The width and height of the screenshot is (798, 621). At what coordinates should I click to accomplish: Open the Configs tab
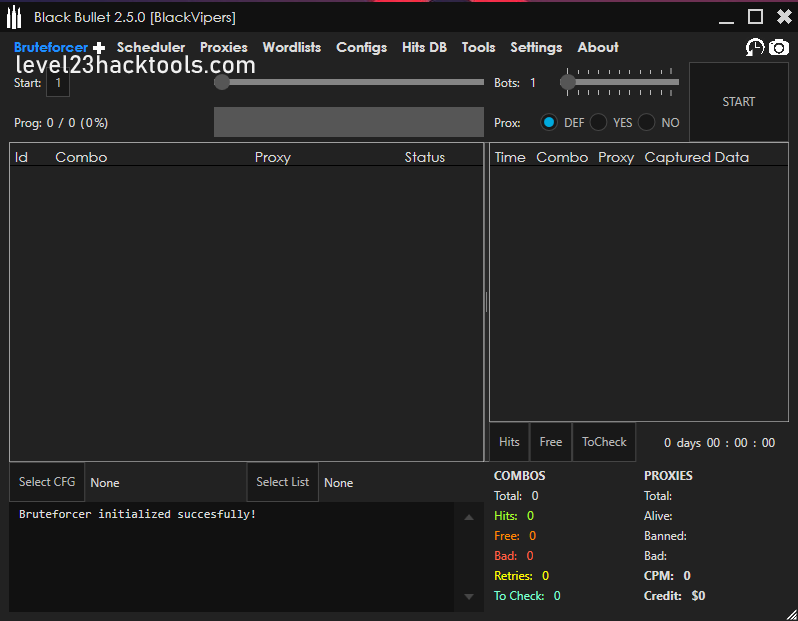(x=361, y=47)
